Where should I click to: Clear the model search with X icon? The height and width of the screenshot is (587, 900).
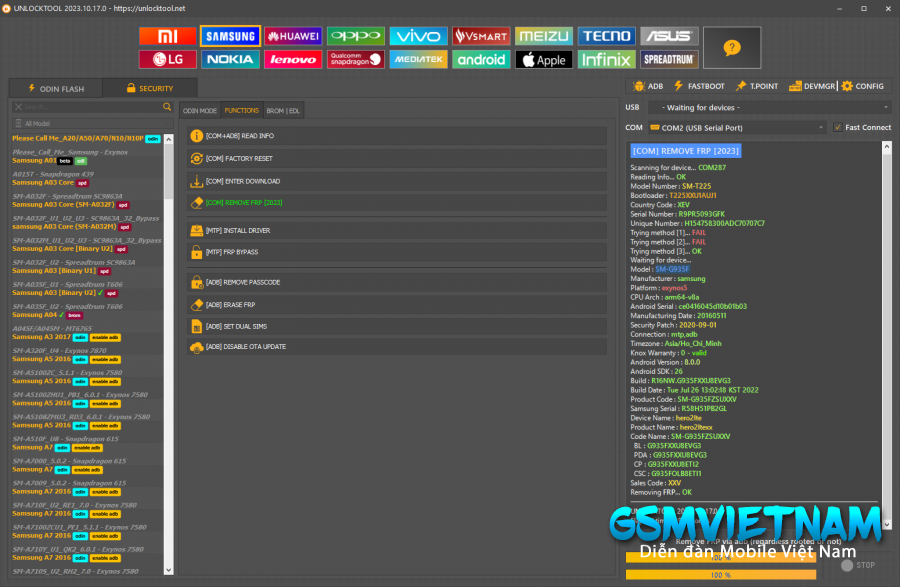point(18,107)
